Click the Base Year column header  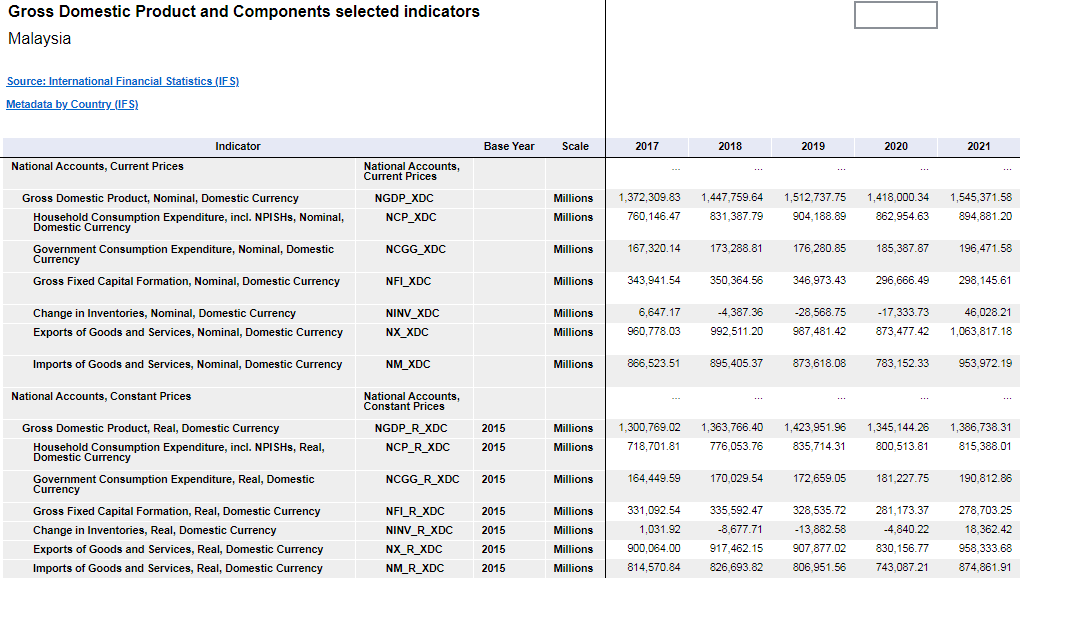coord(509,146)
